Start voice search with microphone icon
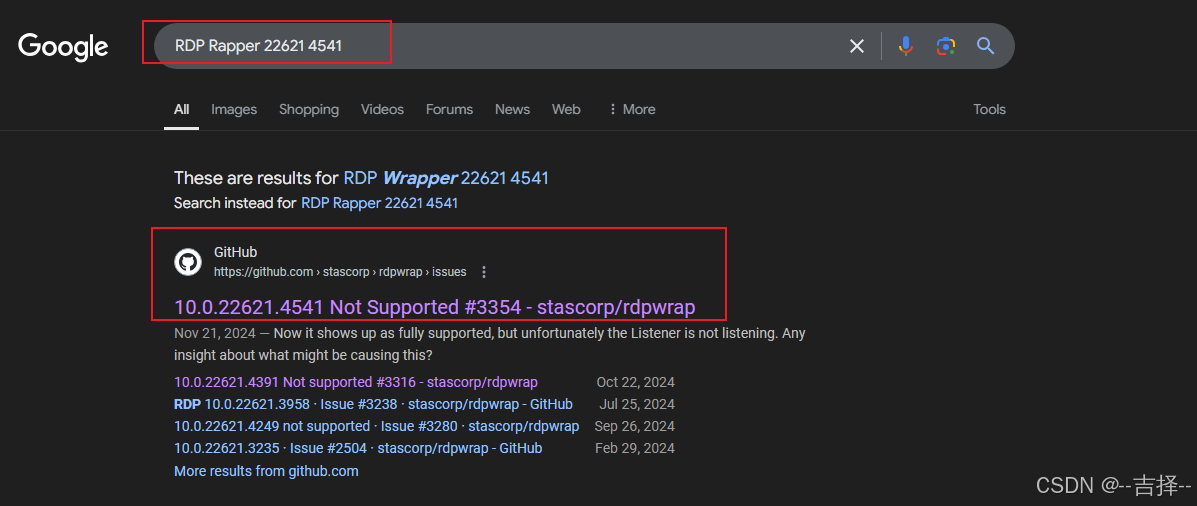Image resolution: width=1197 pixels, height=506 pixels. point(906,47)
